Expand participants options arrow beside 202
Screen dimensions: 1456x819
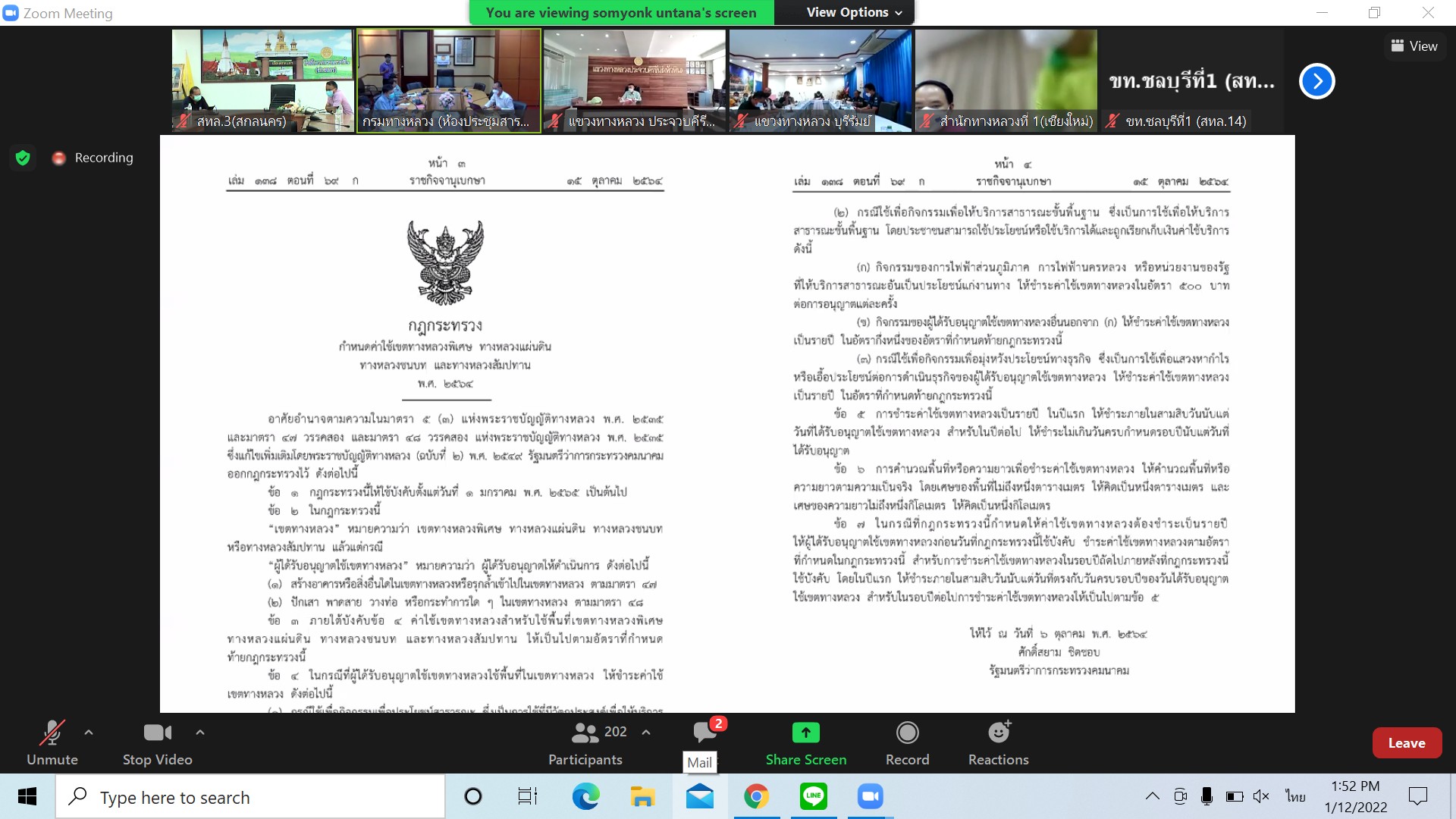[x=646, y=733]
